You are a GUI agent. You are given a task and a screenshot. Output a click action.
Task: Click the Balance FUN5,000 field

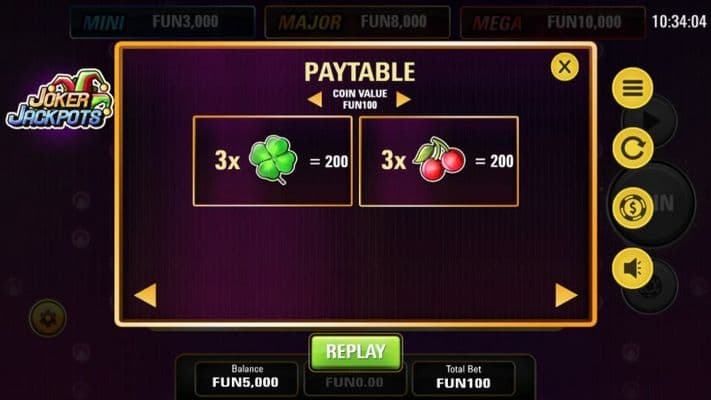246,378
